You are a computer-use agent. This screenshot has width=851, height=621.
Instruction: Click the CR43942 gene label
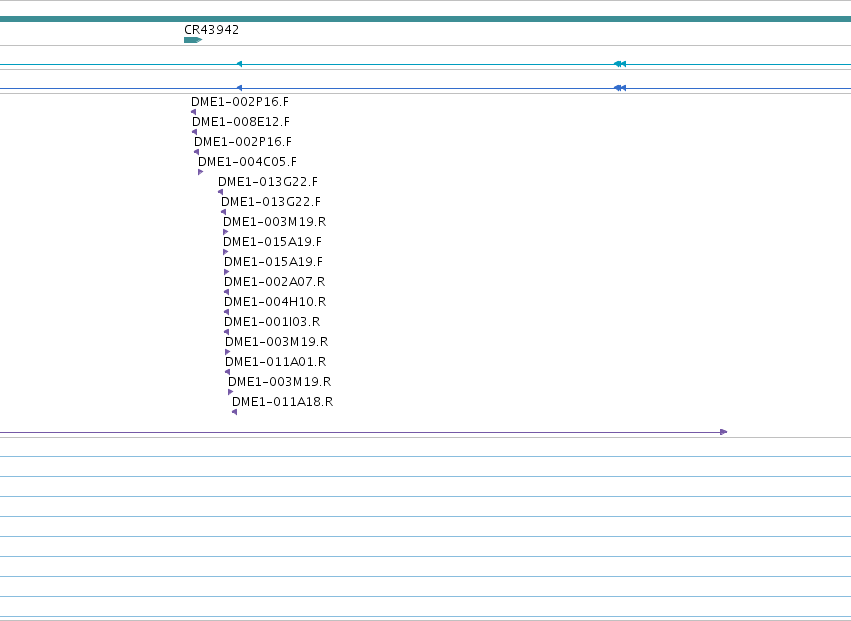[x=211, y=30]
